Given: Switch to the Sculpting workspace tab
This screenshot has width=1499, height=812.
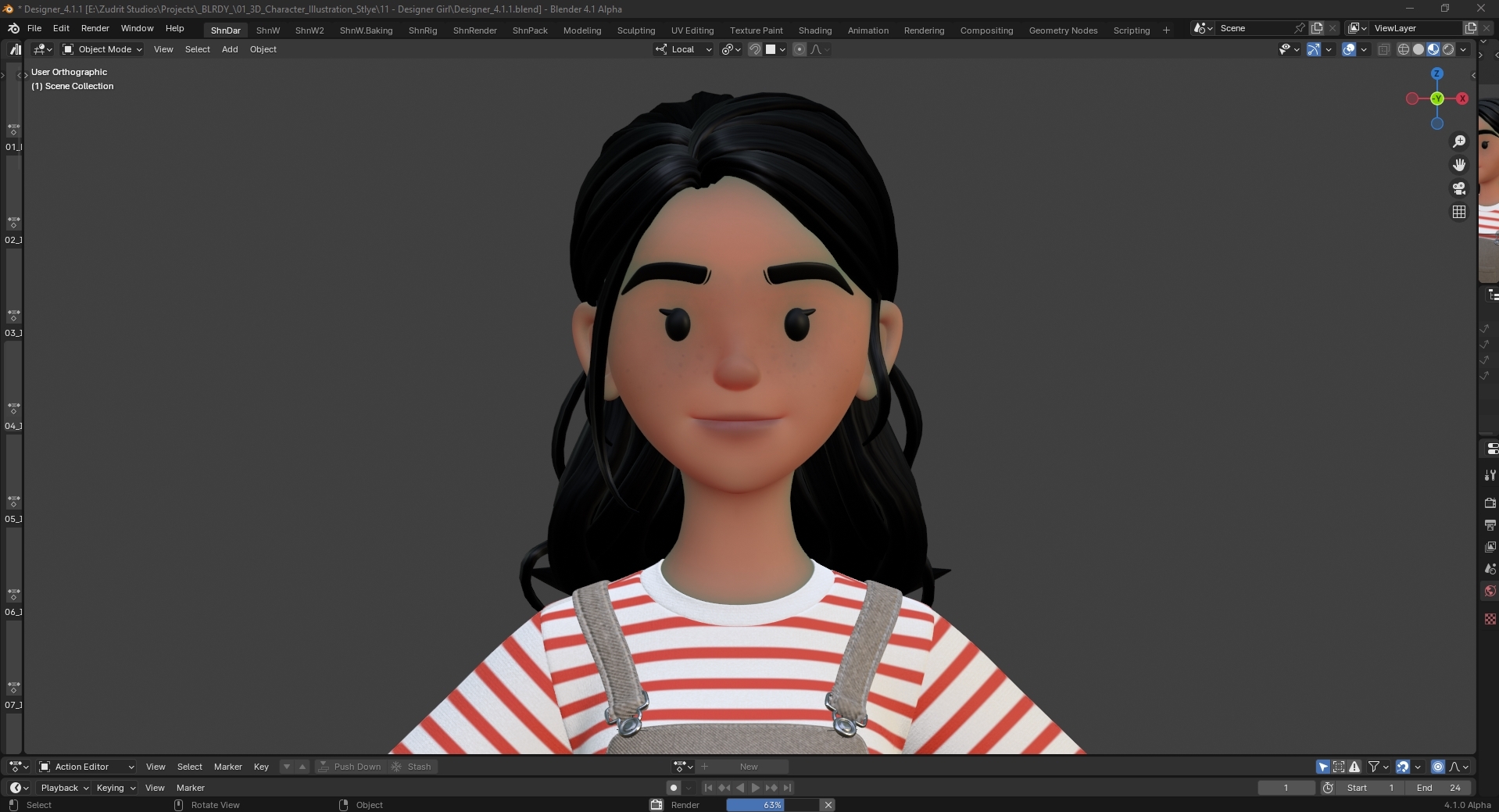Looking at the screenshot, I should coord(636,30).
